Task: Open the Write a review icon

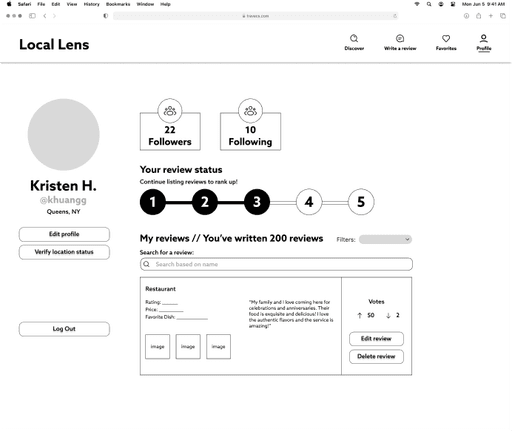Action: 400,38
